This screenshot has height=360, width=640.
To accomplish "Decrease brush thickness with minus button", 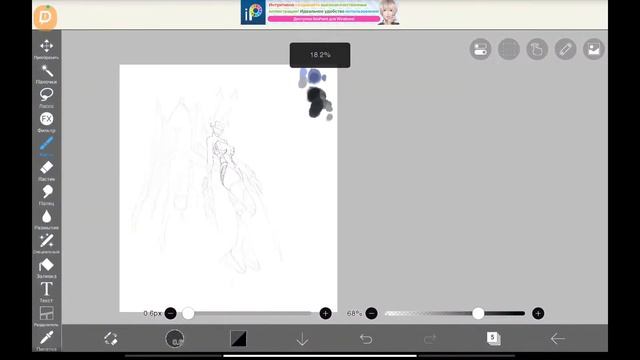I will [x=171, y=313].
